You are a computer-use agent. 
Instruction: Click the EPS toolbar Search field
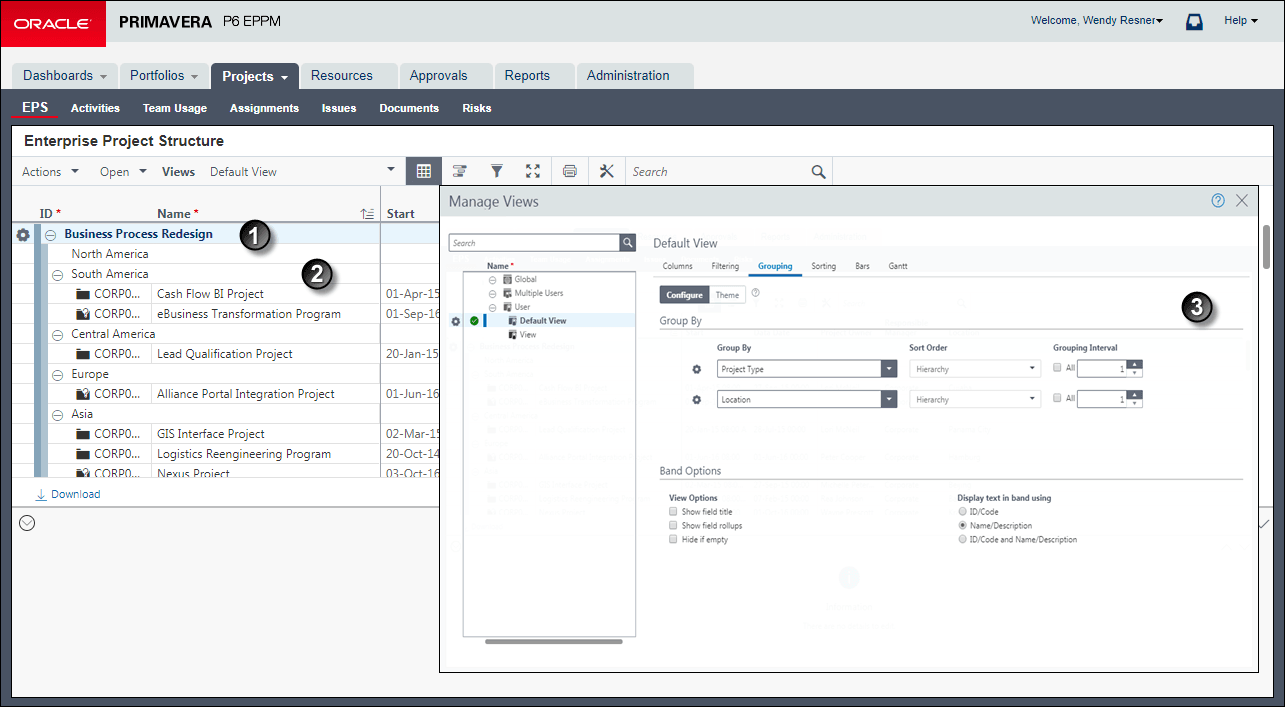tap(718, 172)
